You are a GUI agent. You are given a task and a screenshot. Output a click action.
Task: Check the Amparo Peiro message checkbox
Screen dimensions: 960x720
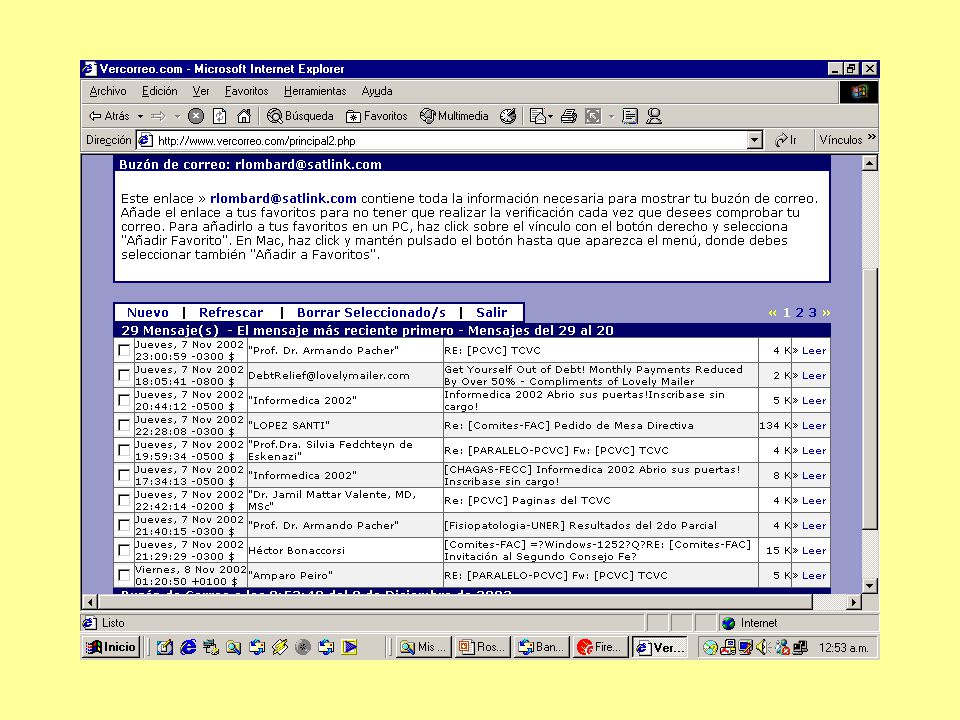click(124, 575)
